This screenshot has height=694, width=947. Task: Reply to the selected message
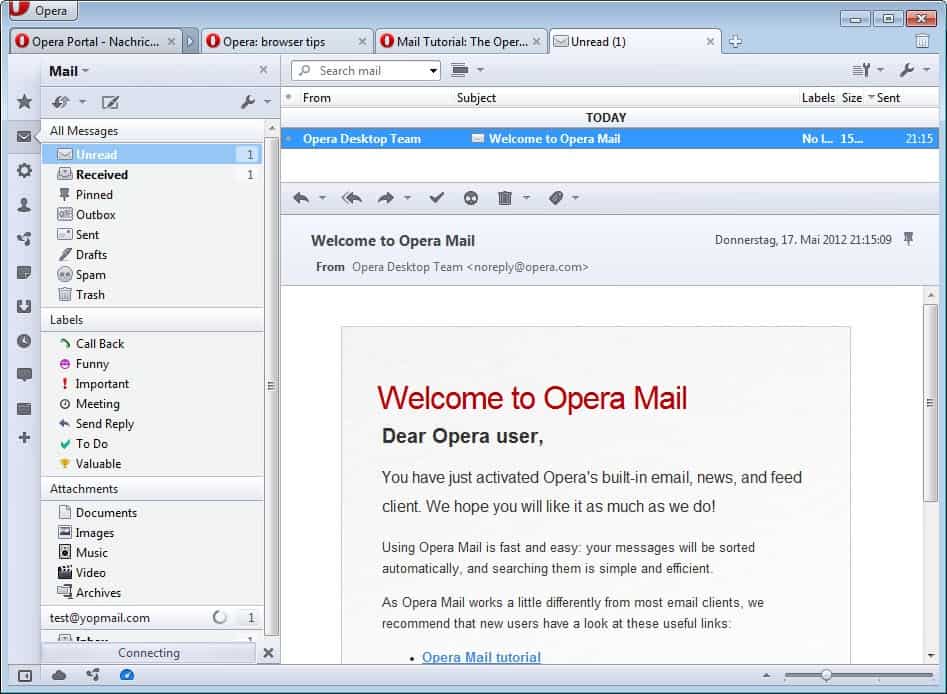(301, 198)
